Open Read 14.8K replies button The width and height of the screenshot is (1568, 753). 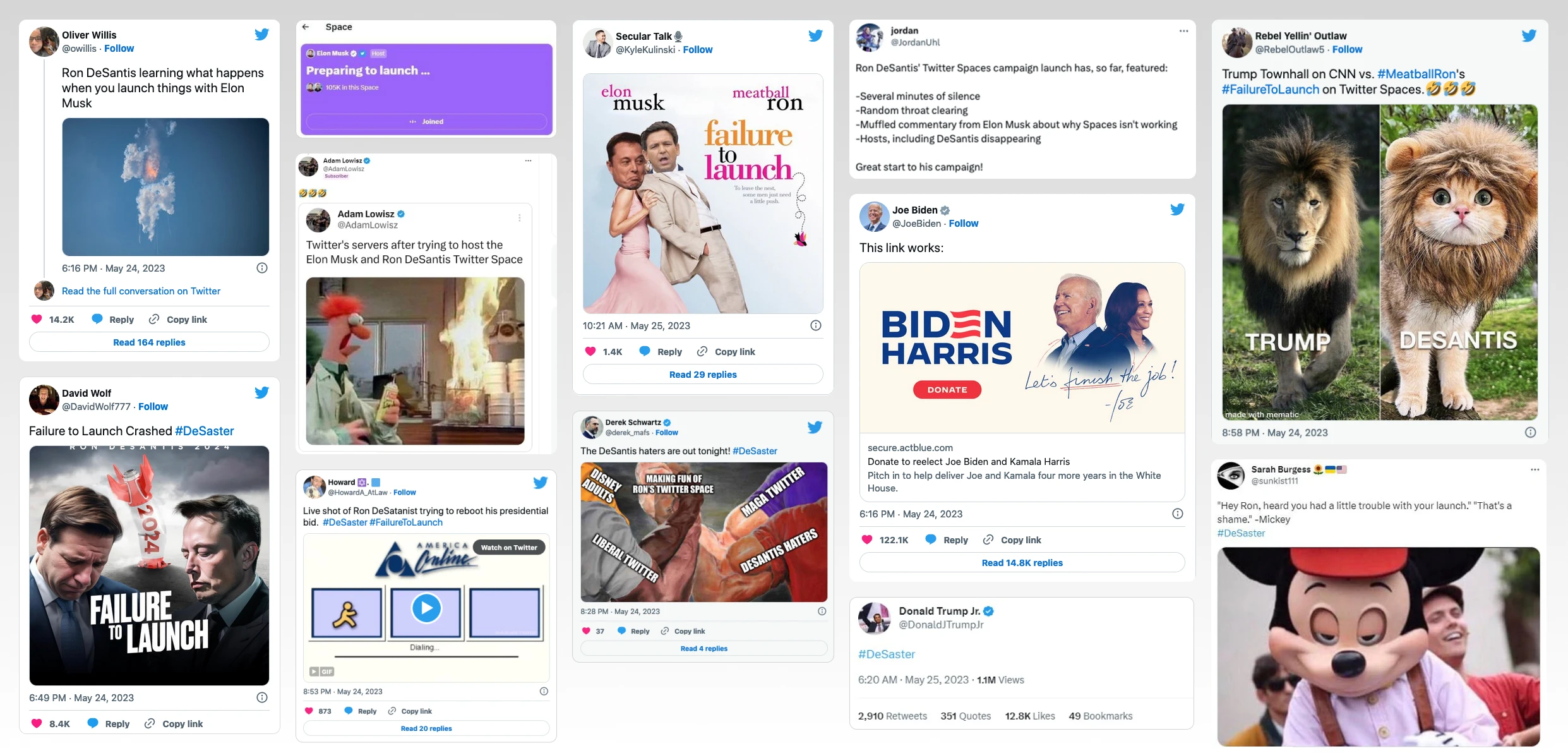(1022, 562)
